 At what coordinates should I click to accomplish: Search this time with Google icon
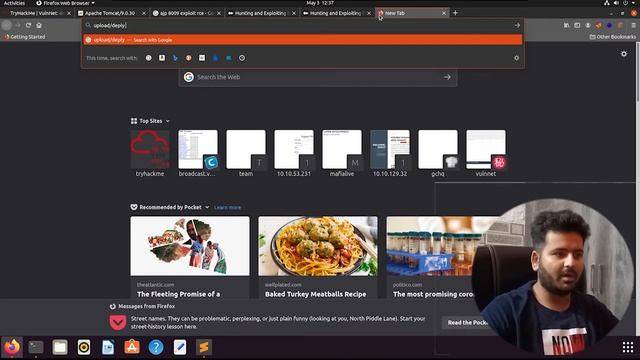pyautogui.click(x=149, y=58)
